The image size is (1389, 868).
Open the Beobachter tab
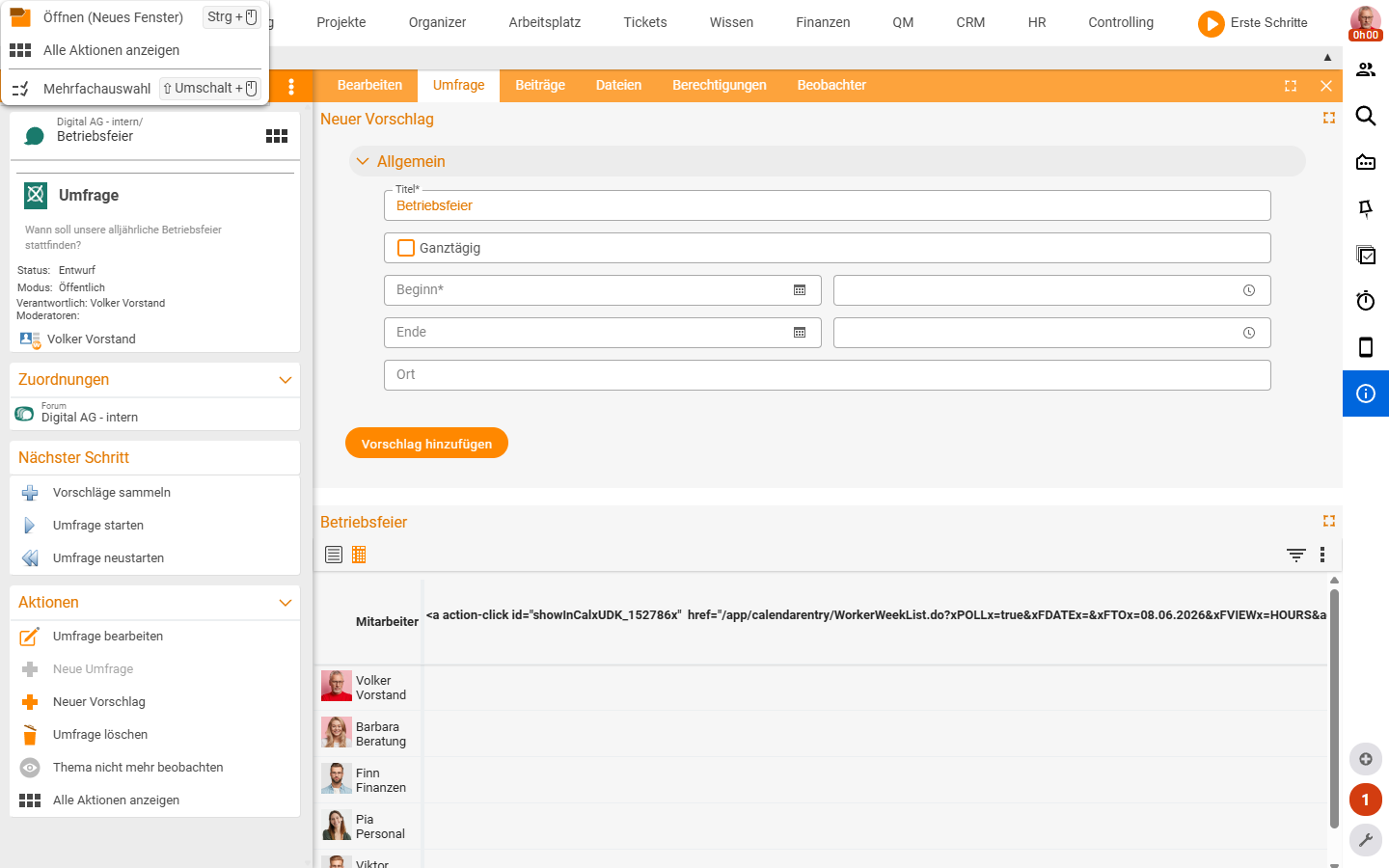click(x=831, y=85)
